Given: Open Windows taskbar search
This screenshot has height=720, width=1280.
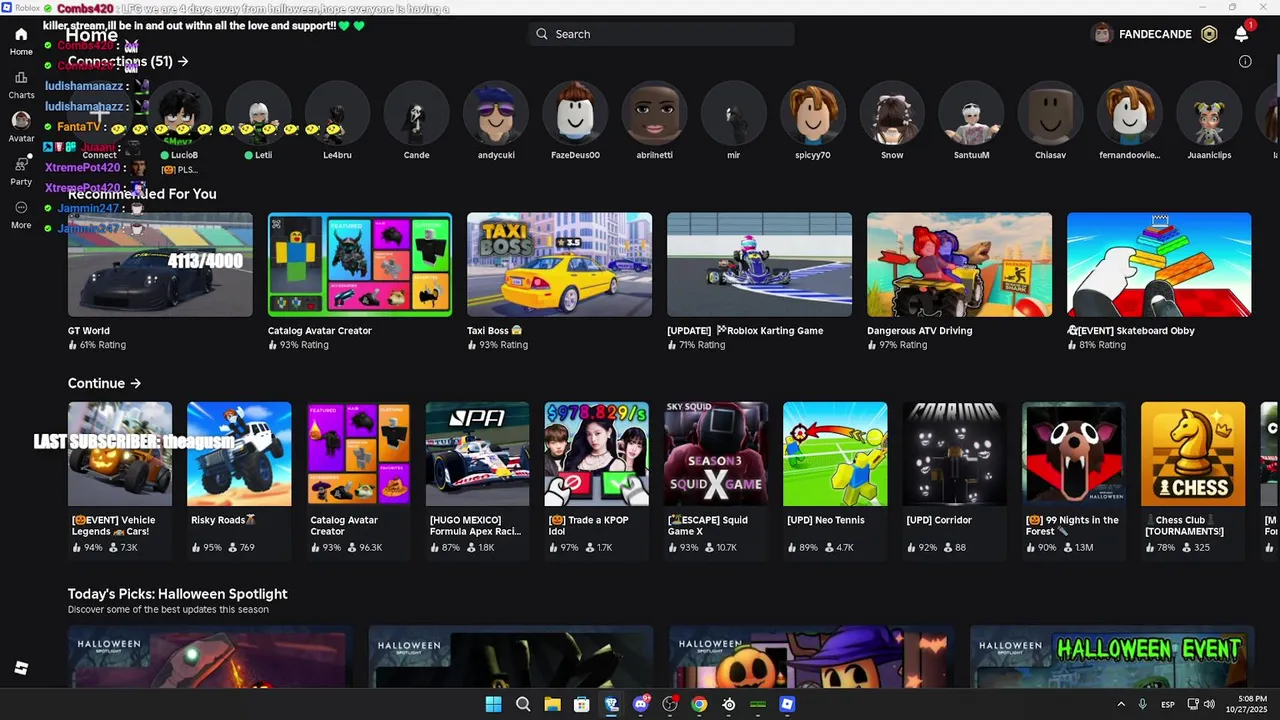Looking at the screenshot, I should tap(523, 704).
